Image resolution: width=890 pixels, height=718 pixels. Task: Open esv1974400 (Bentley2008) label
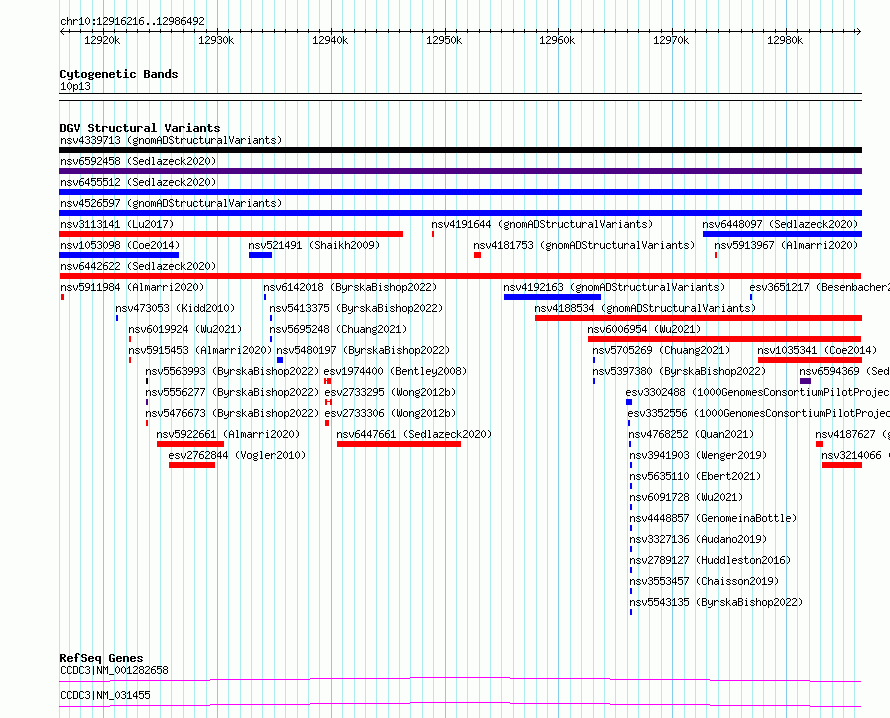point(395,371)
